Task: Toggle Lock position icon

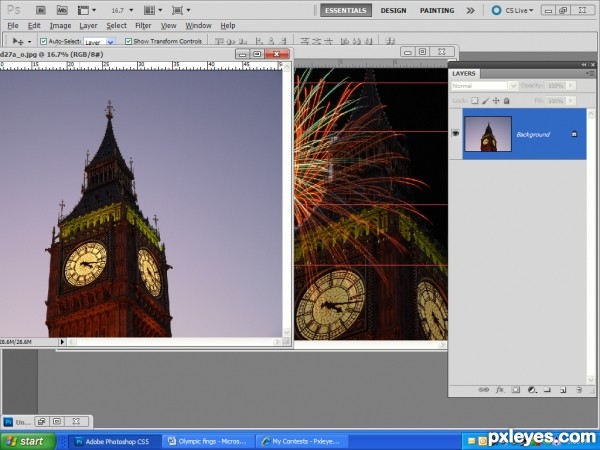Action: point(496,101)
